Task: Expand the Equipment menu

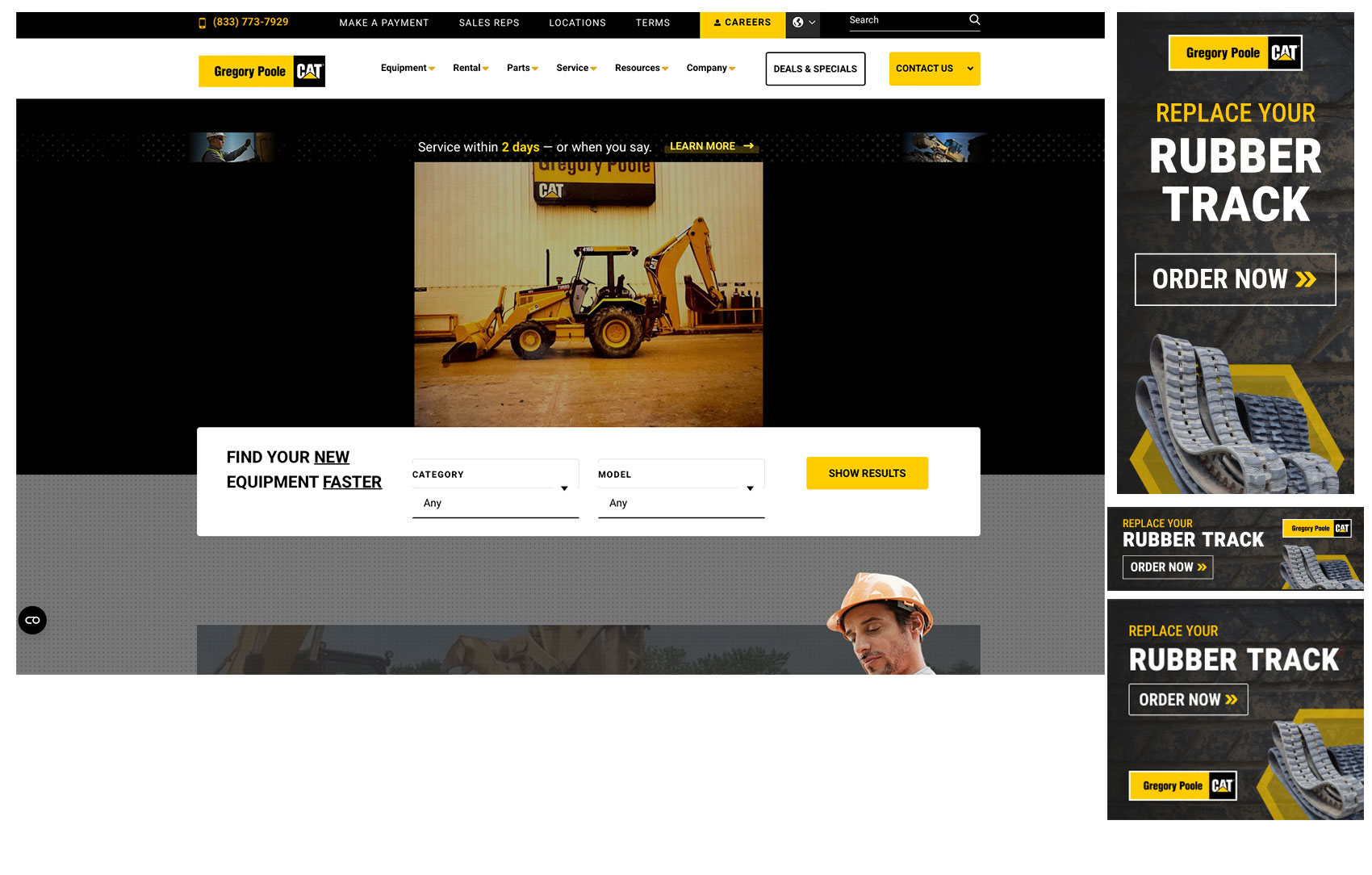Action: click(408, 69)
